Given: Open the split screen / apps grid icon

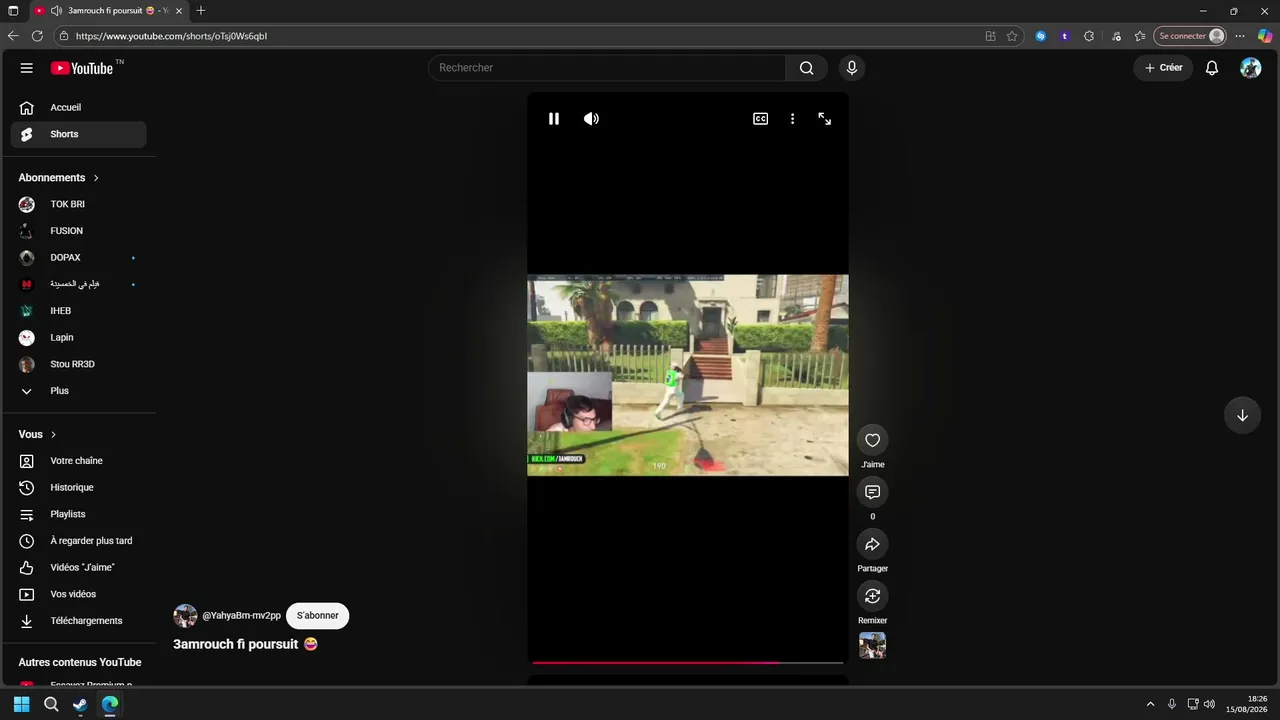Looking at the screenshot, I should tap(990, 36).
